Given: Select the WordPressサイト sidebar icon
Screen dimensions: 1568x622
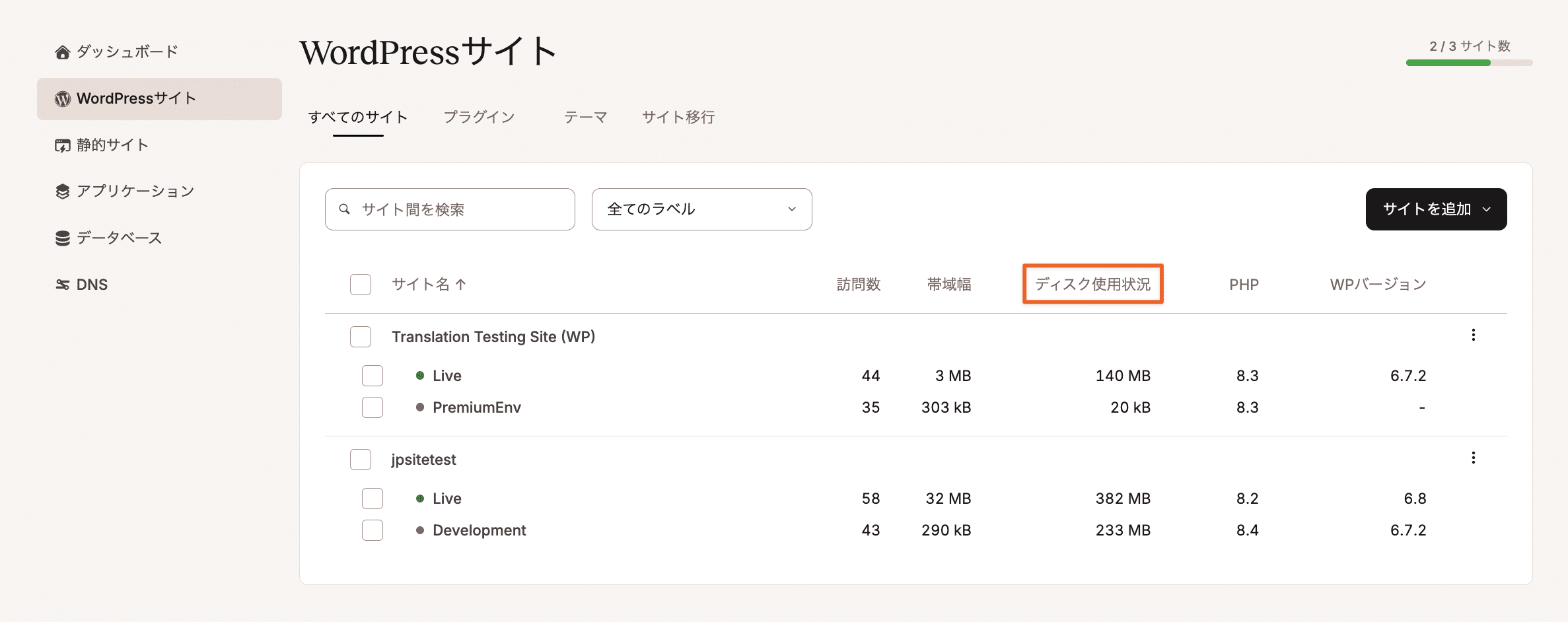Looking at the screenshot, I should pos(62,98).
